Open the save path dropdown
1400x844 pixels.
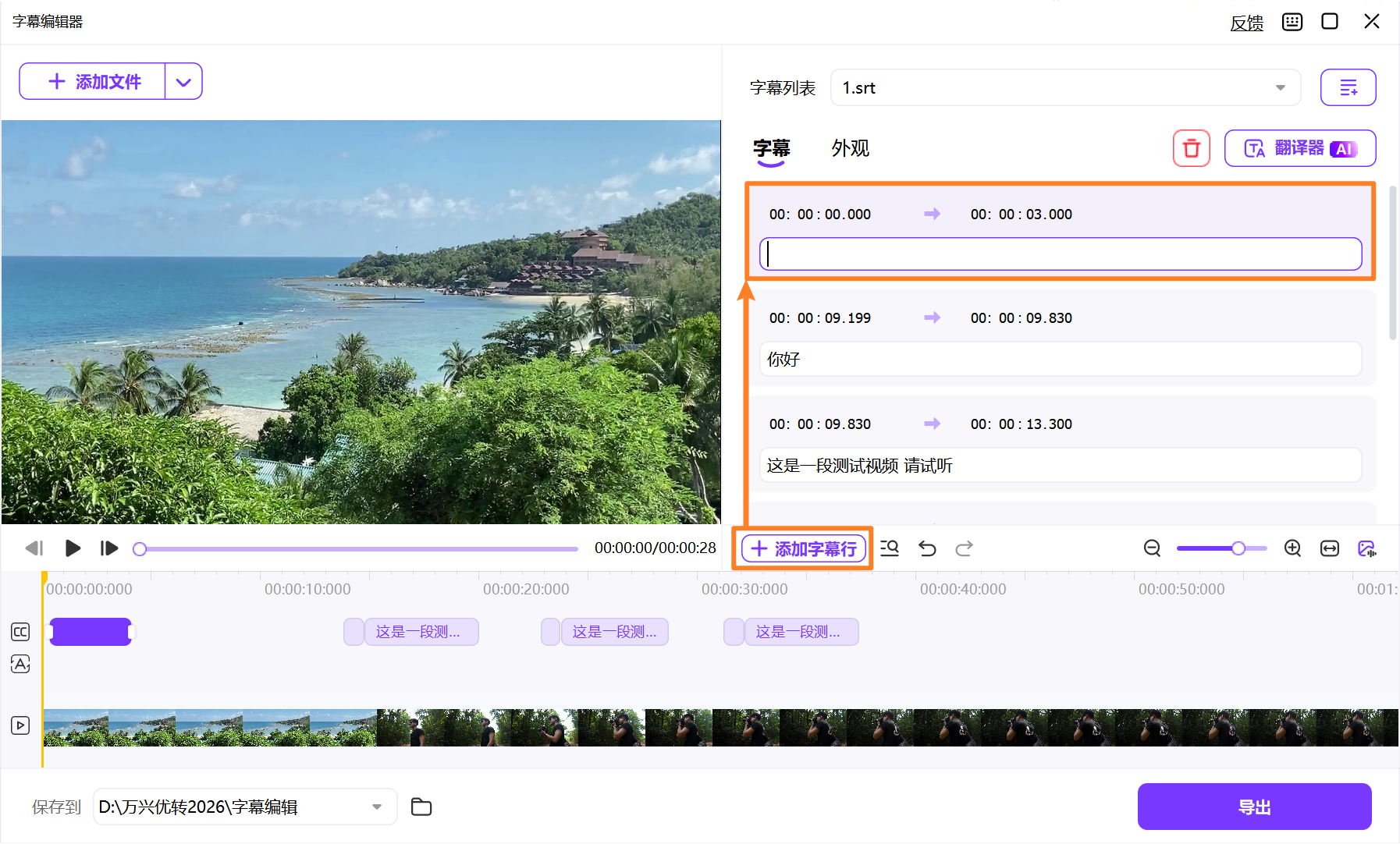coord(378,807)
